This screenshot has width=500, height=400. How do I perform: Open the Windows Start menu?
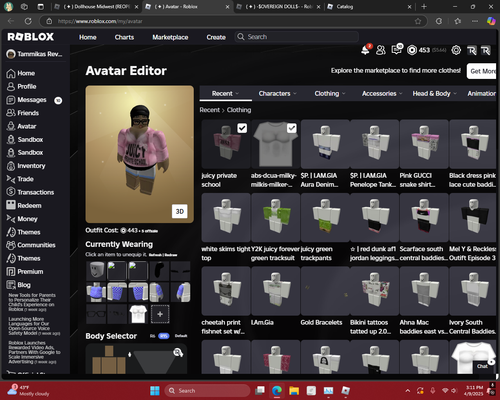(155, 391)
